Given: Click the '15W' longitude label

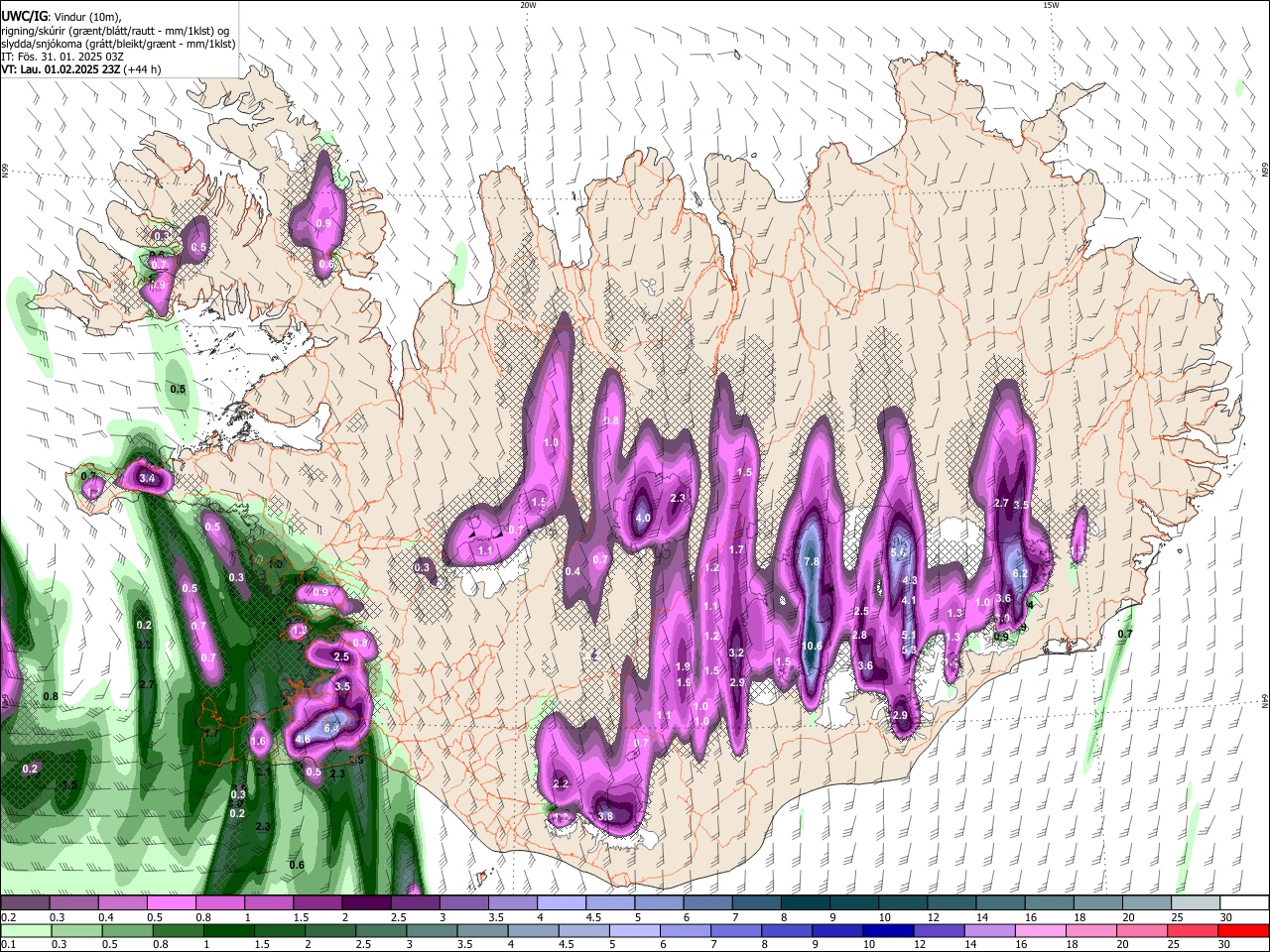Looking at the screenshot, I should coord(1051,5).
